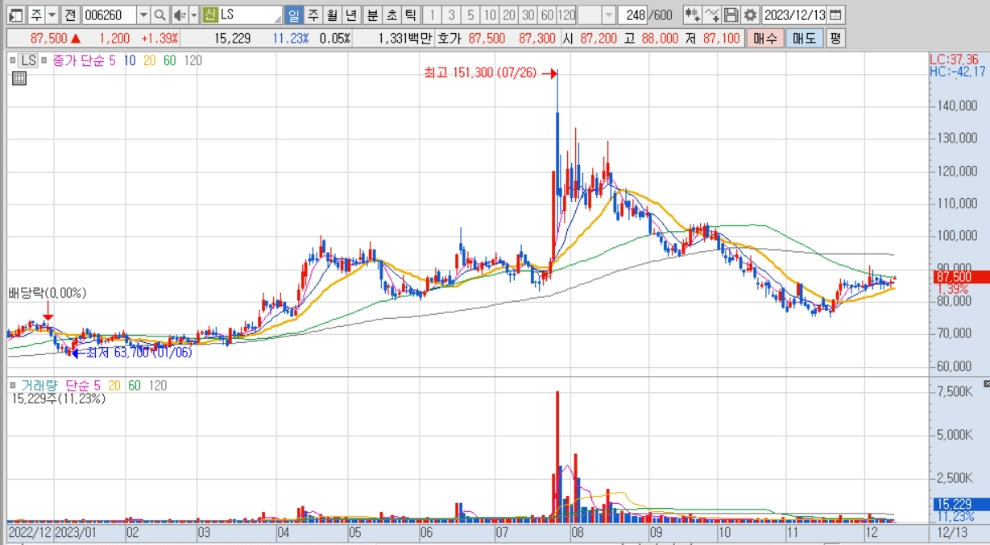Viewport: 990px width, 545px height.
Task: Expand the stock code 006260 dropdown
Action: pyautogui.click(x=143, y=15)
